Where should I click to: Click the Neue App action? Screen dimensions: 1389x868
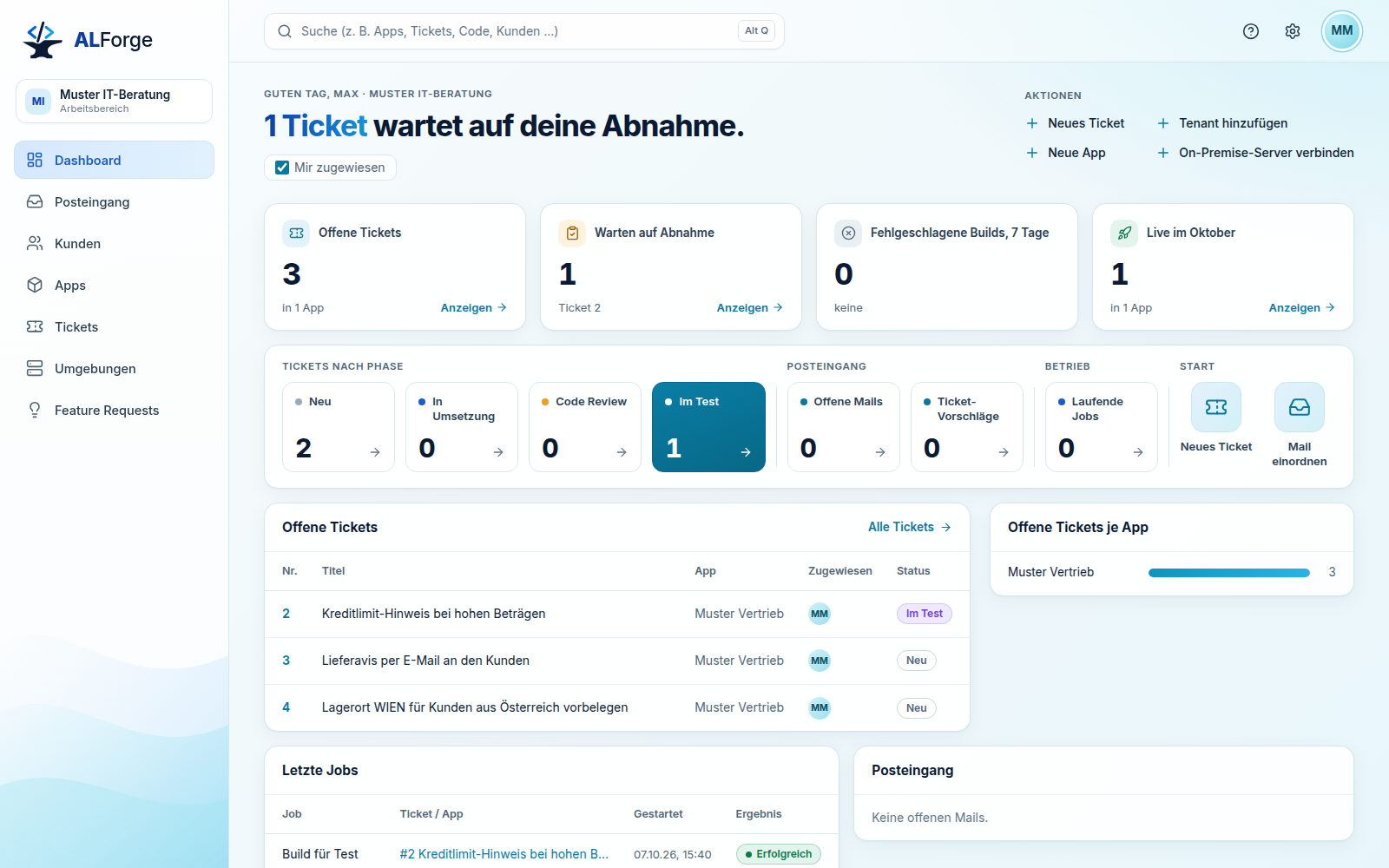[1066, 153]
